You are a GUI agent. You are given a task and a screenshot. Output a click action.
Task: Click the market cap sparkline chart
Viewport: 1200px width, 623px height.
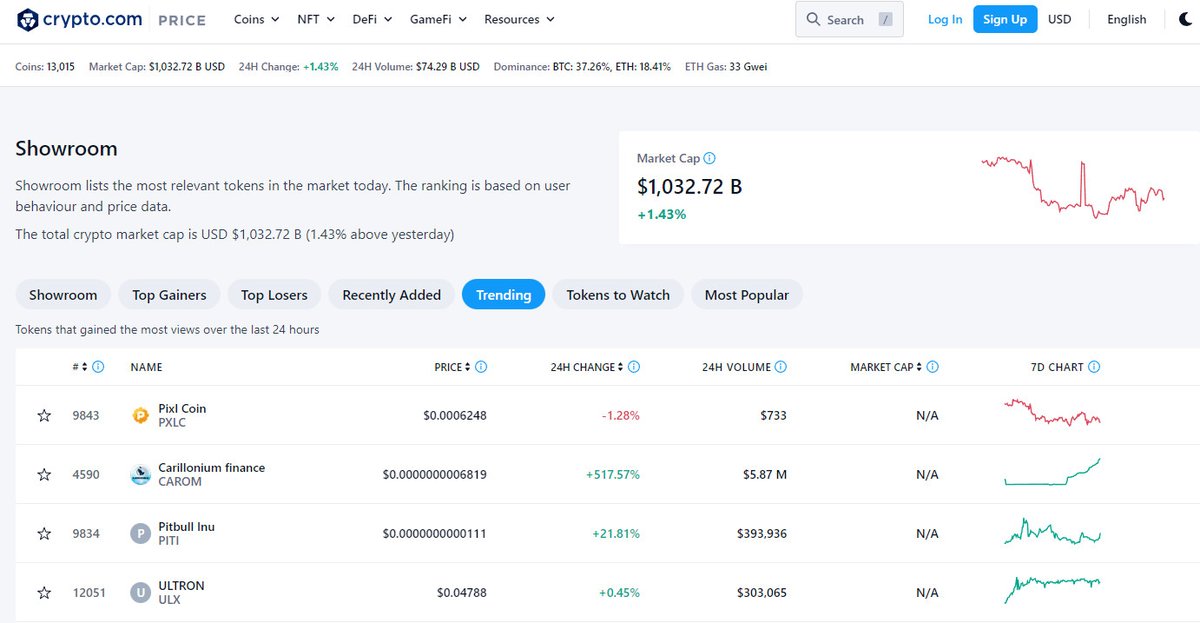[1073, 187]
